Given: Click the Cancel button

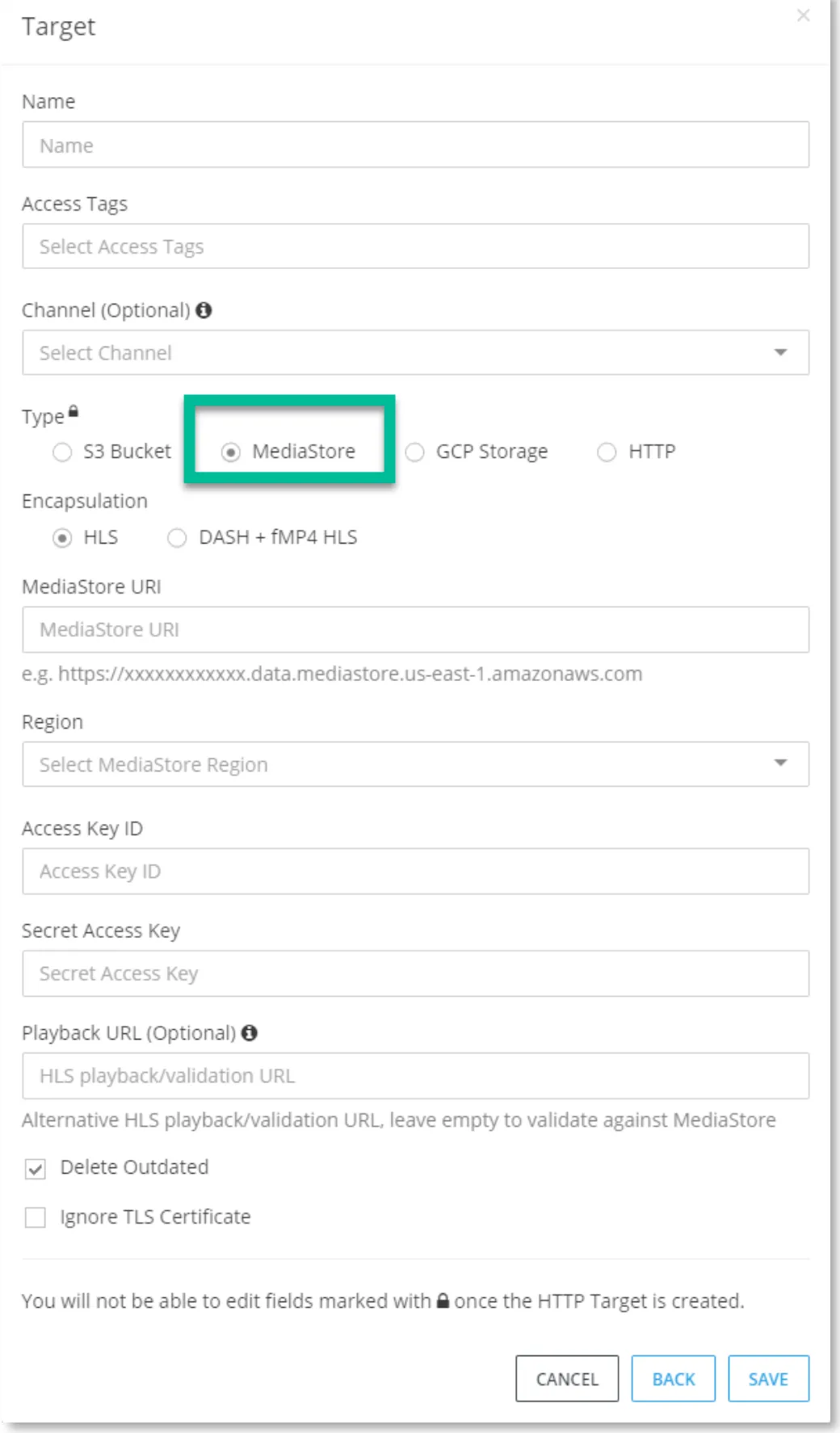Looking at the screenshot, I should click(x=567, y=1379).
